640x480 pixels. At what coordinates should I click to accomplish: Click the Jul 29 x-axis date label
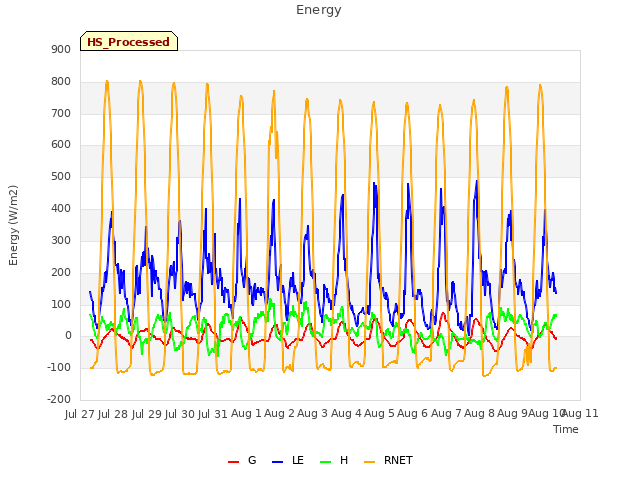point(147,414)
